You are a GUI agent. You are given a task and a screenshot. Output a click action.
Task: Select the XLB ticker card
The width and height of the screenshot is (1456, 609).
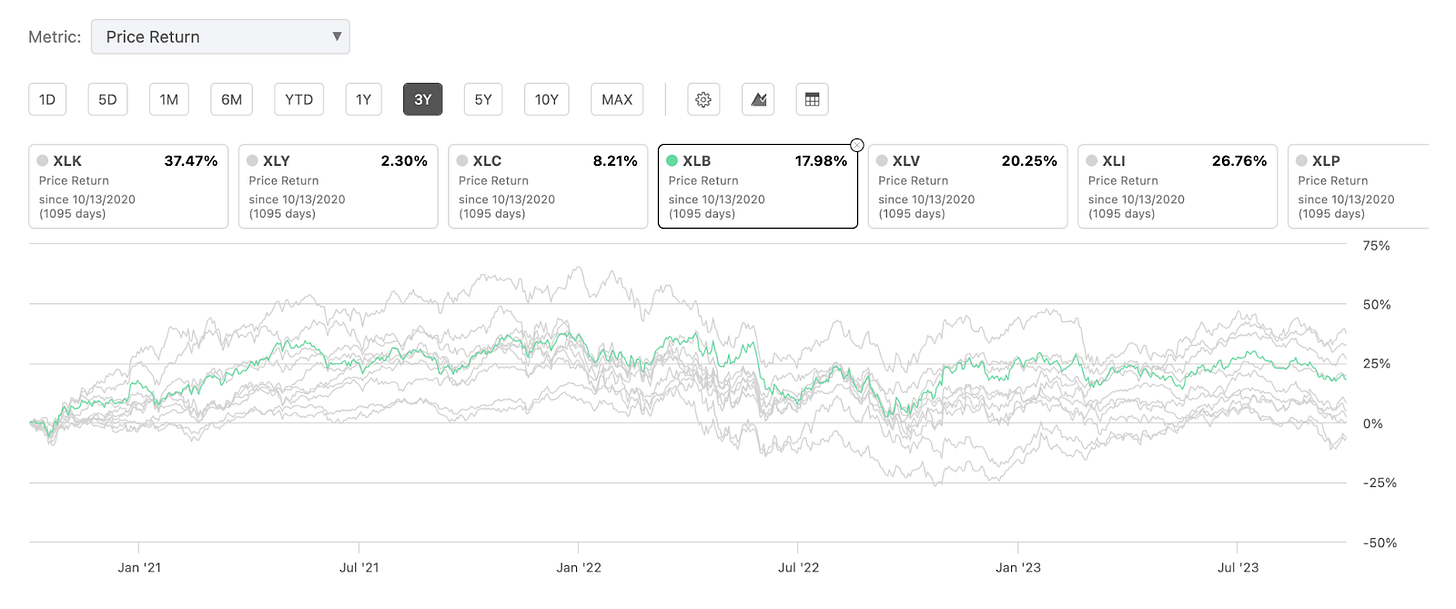coord(758,186)
